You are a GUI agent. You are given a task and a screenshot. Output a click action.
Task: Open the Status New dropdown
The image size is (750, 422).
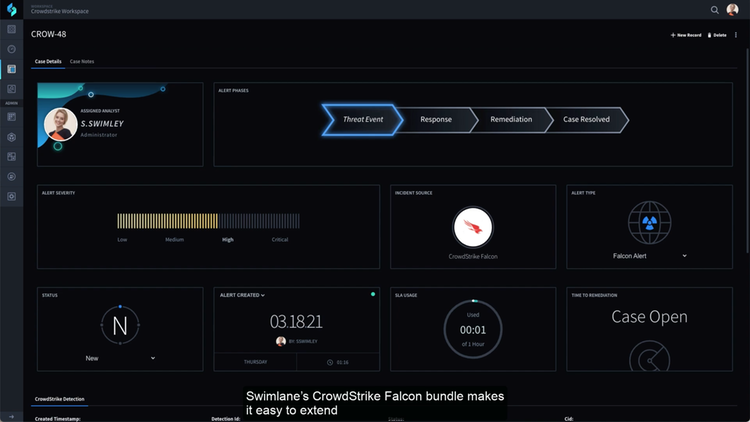120,358
